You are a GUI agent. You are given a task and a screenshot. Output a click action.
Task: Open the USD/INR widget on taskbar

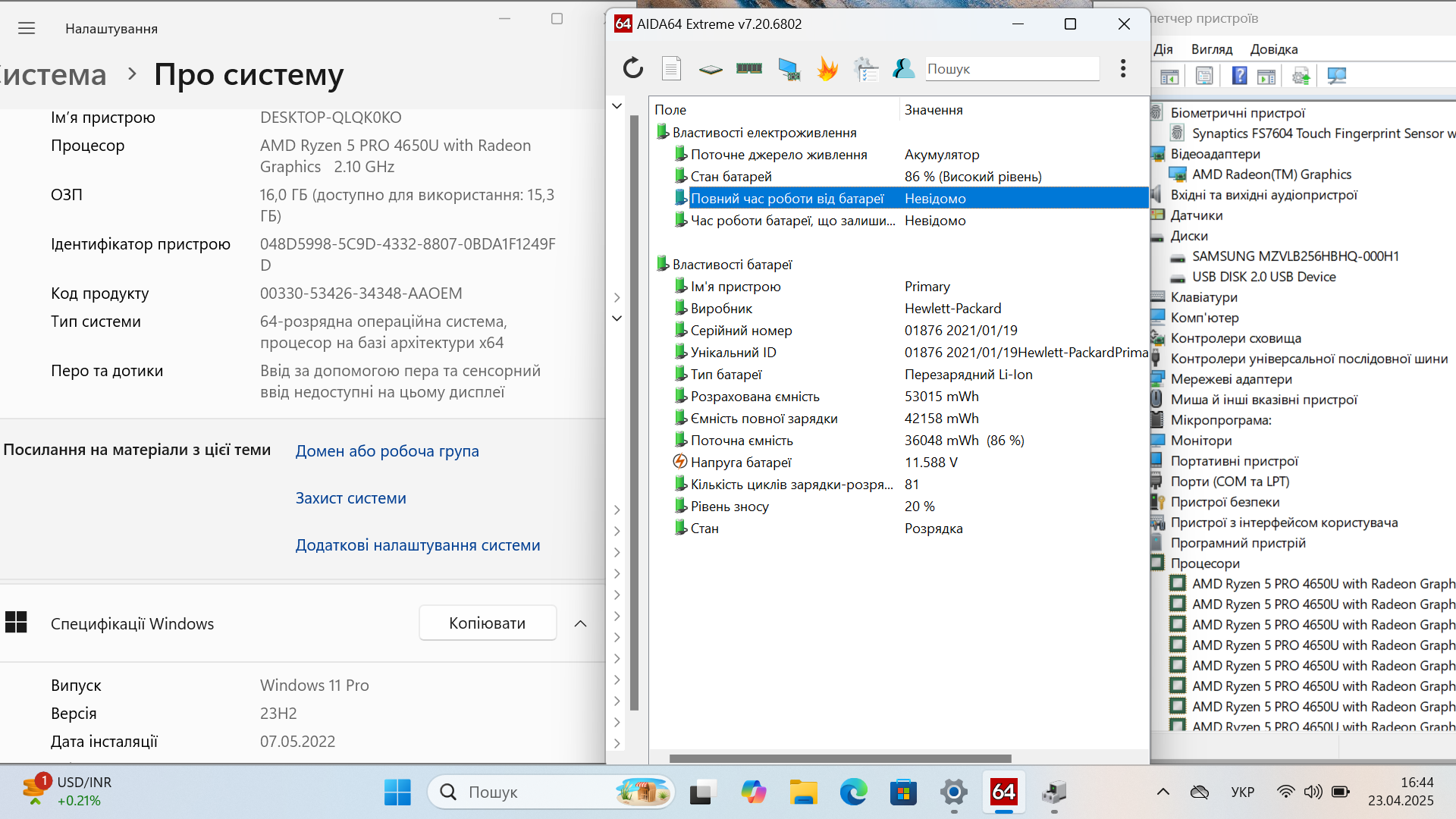click(68, 792)
